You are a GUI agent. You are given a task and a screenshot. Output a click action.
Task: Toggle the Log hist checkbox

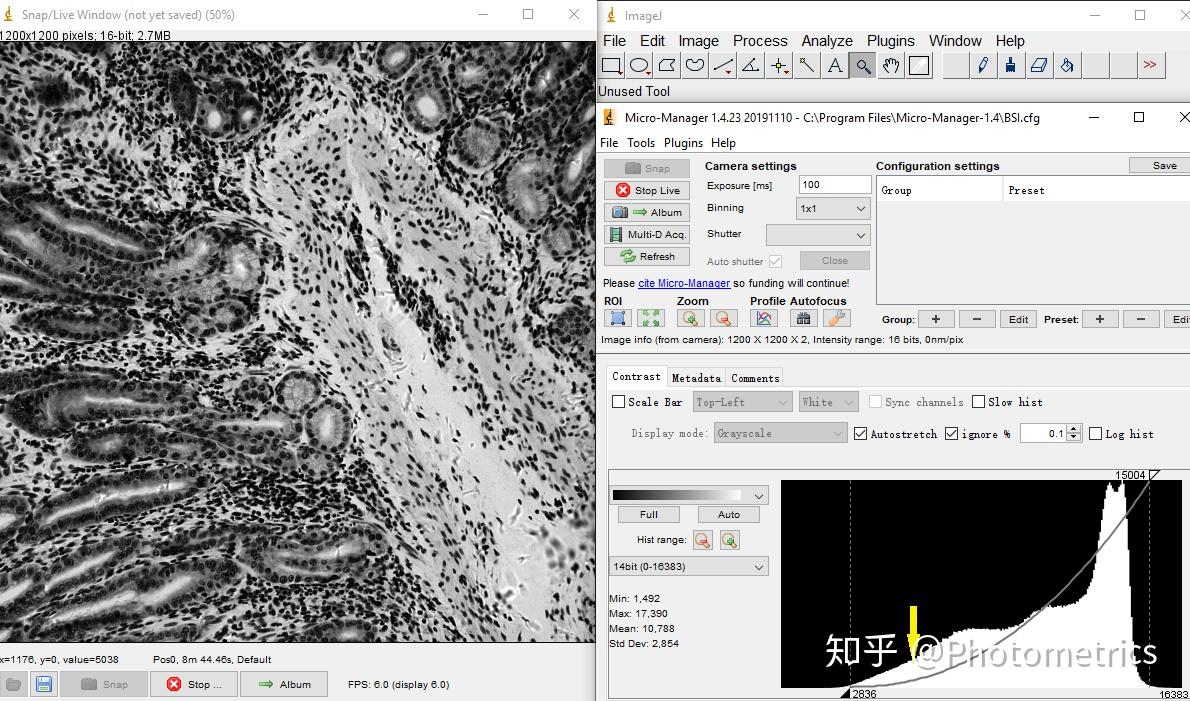(1095, 434)
